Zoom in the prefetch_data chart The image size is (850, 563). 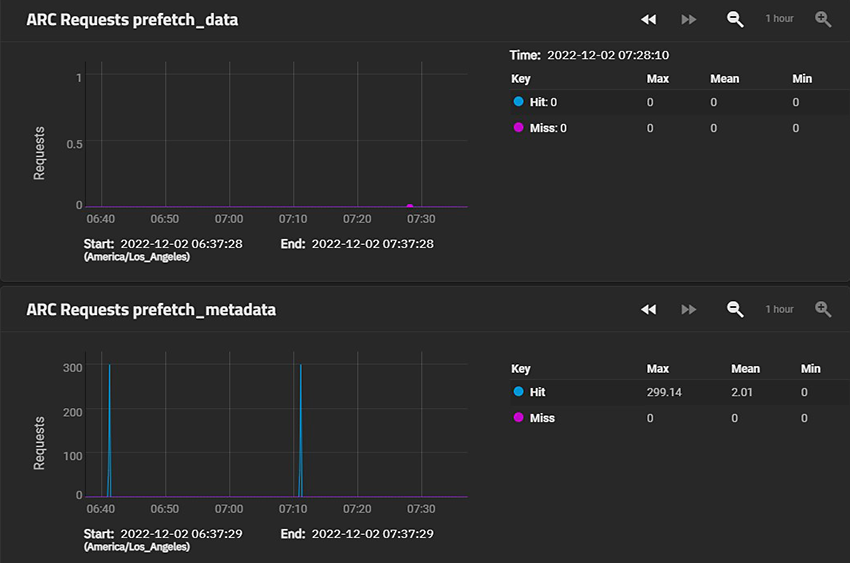[x=823, y=19]
